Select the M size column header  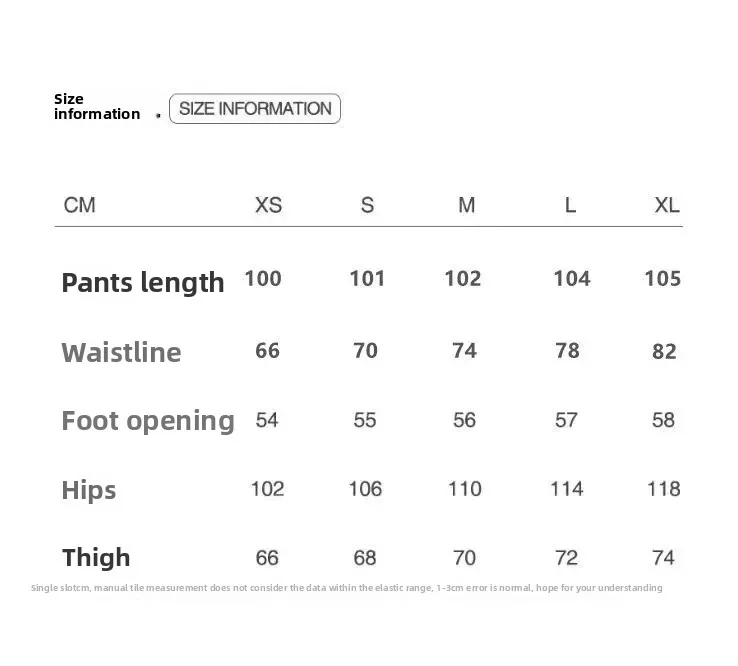466,205
